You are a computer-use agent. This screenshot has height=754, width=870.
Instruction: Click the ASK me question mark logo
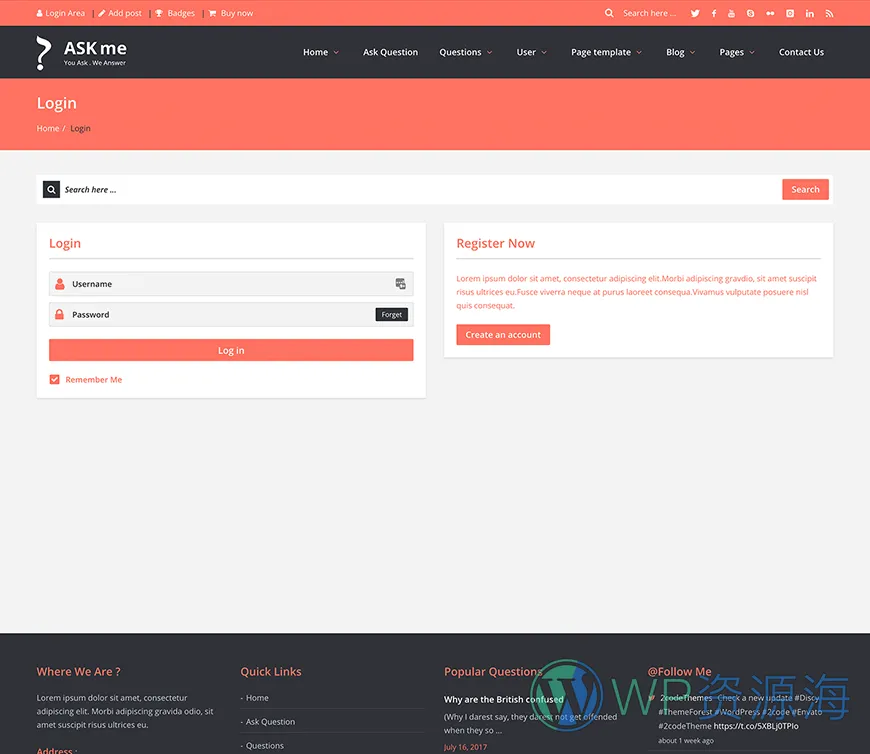point(43,52)
